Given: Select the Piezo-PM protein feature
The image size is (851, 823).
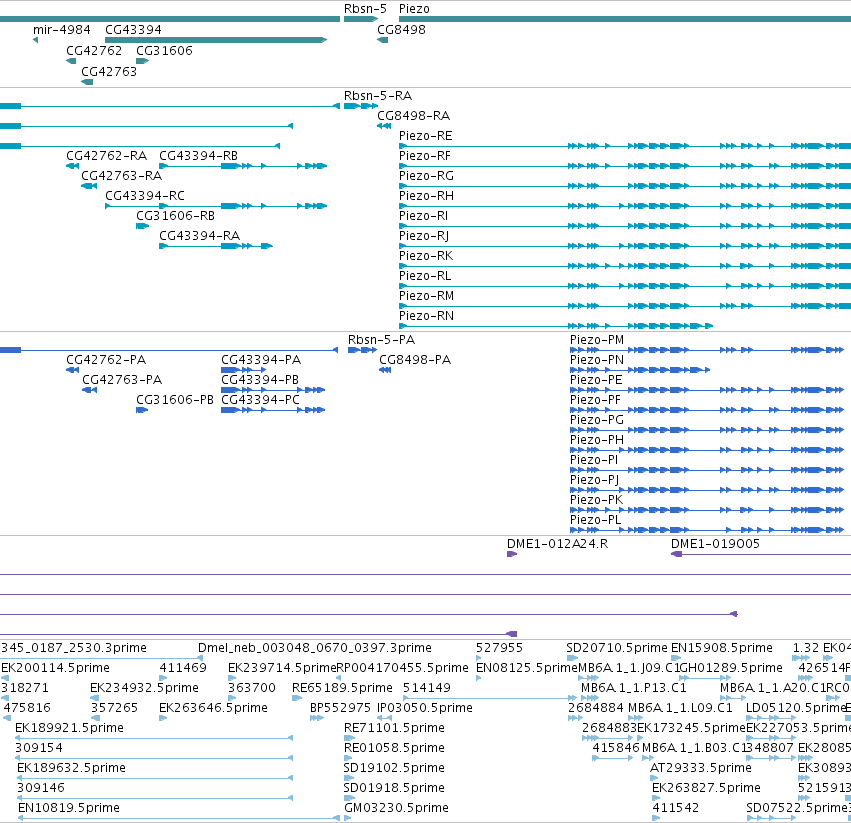Looking at the screenshot, I should (x=707, y=350).
